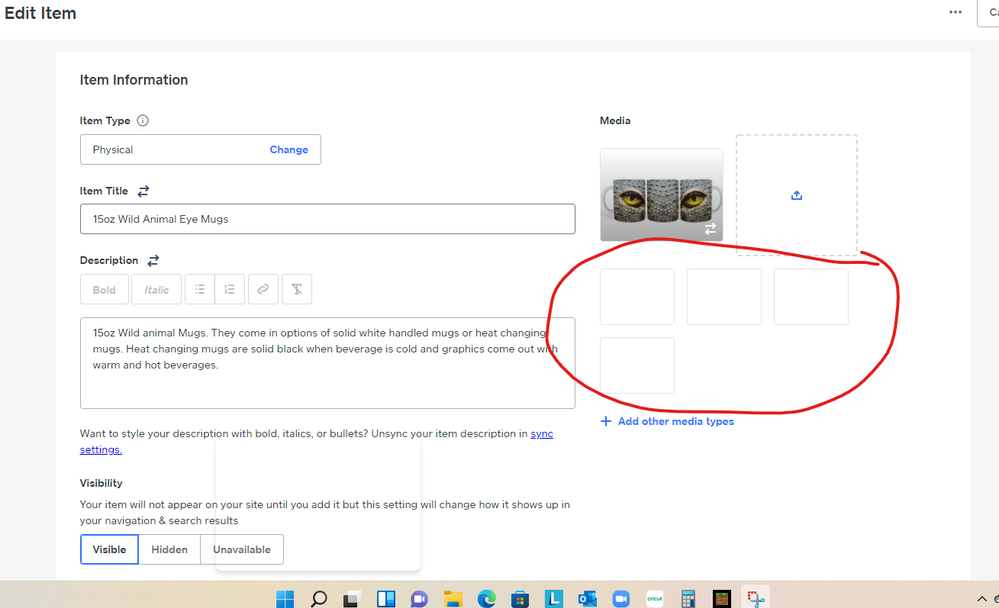Open Snipping Tool from the taskbar
The width and height of the screenshot is (999, 608).
coord(756,598)
